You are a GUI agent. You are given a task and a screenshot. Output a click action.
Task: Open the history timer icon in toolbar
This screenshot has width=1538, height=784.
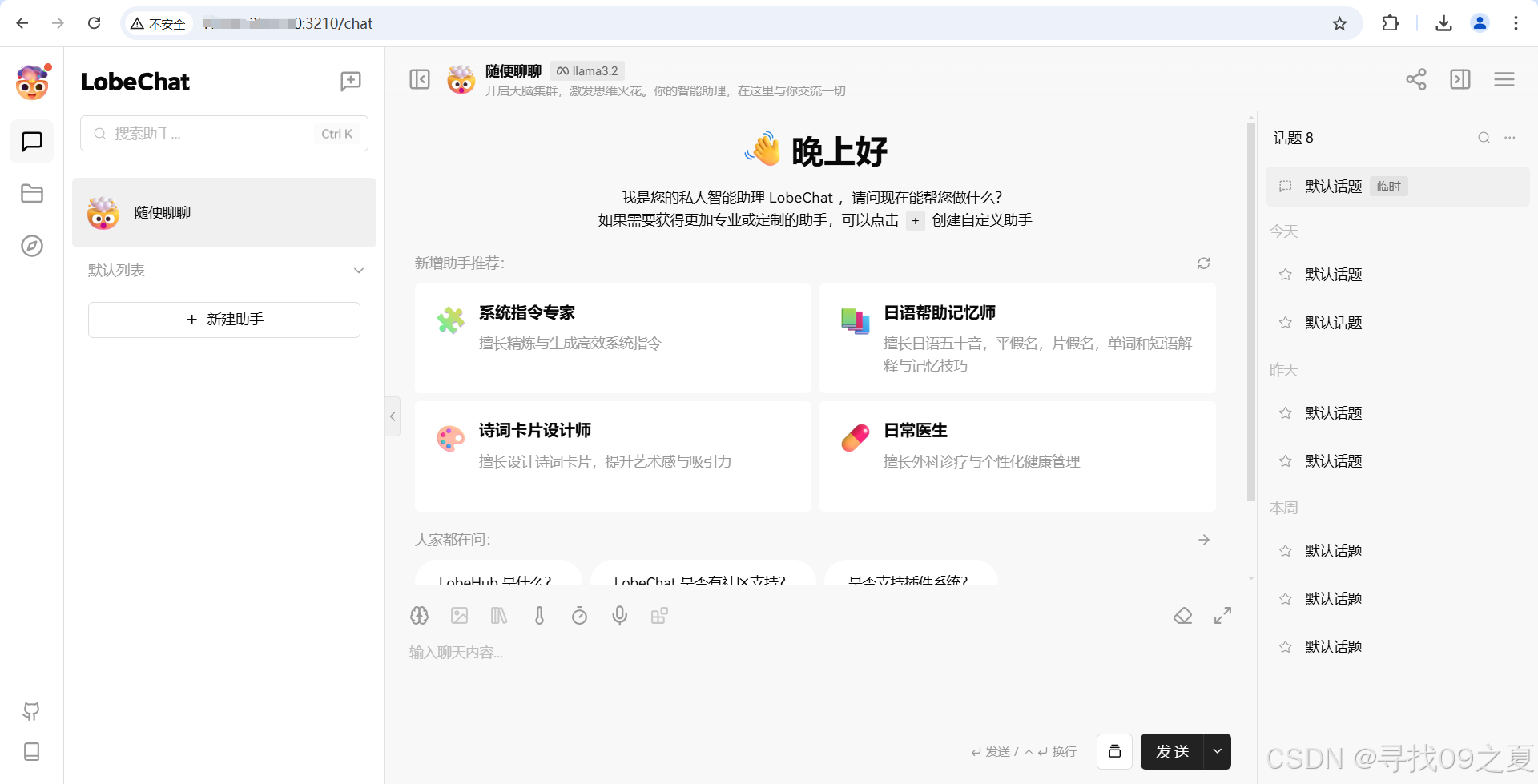click(580, 616)
